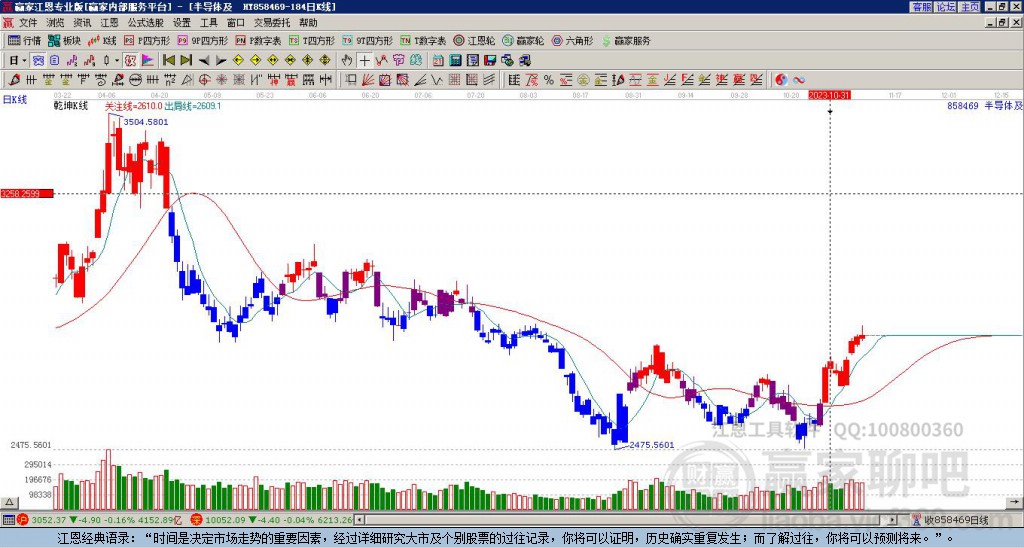Screen dimensions: 1024x548
Task: Open the 客服 customer service link
Action: point(921,7)
